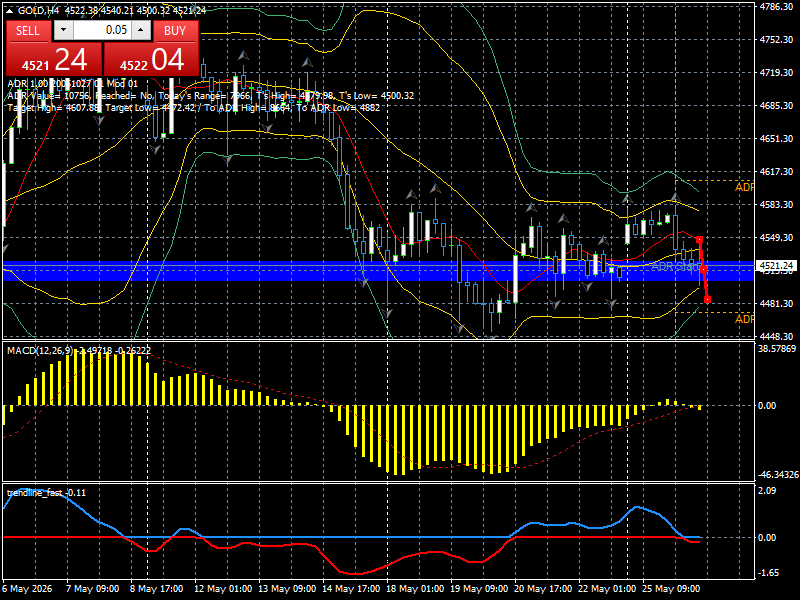The width and height of the screenshot is (800, 600).
Task: Click price level 4583.30 on the price axis
Action: [776, 205]
